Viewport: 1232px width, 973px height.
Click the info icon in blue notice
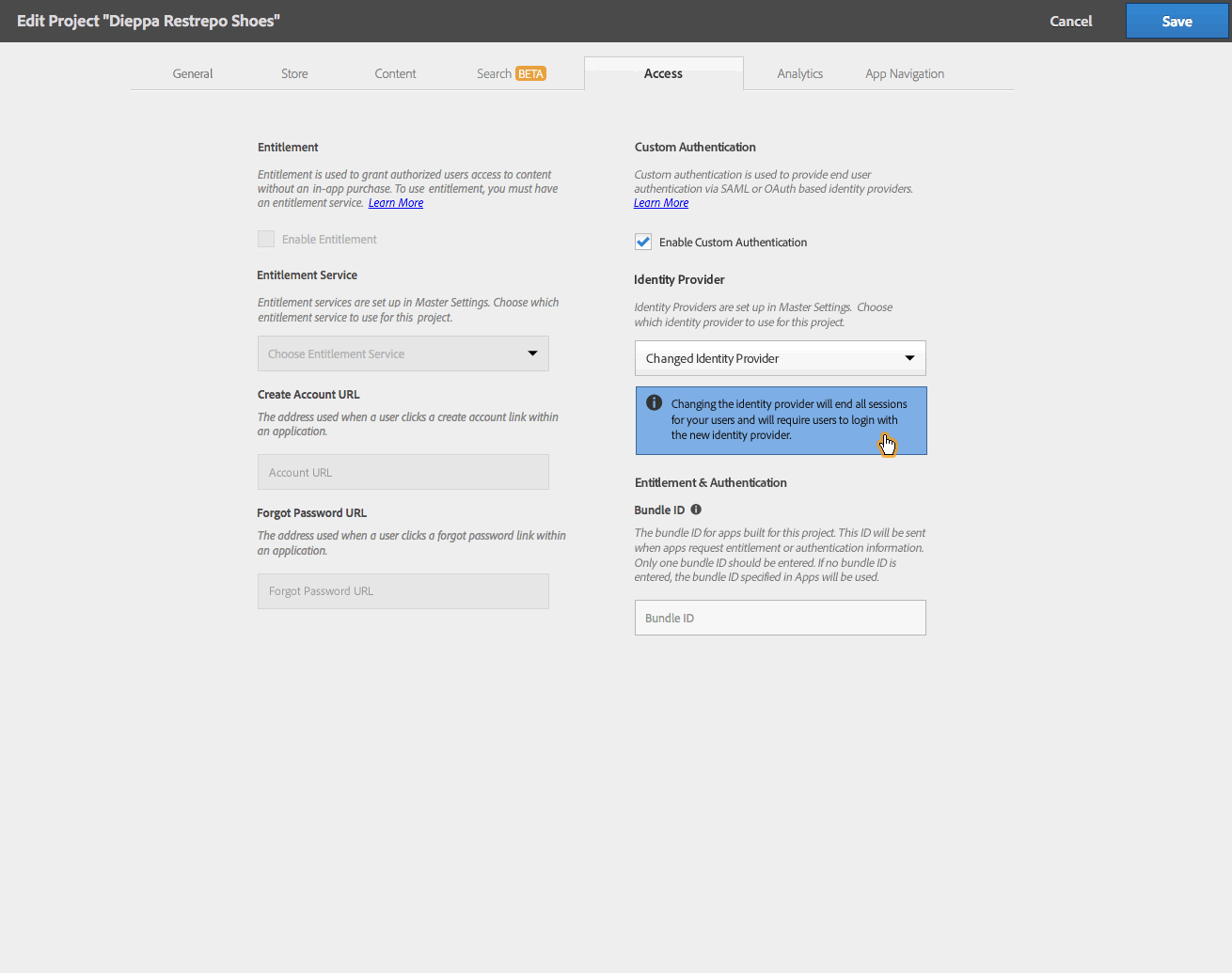point(654,402)
